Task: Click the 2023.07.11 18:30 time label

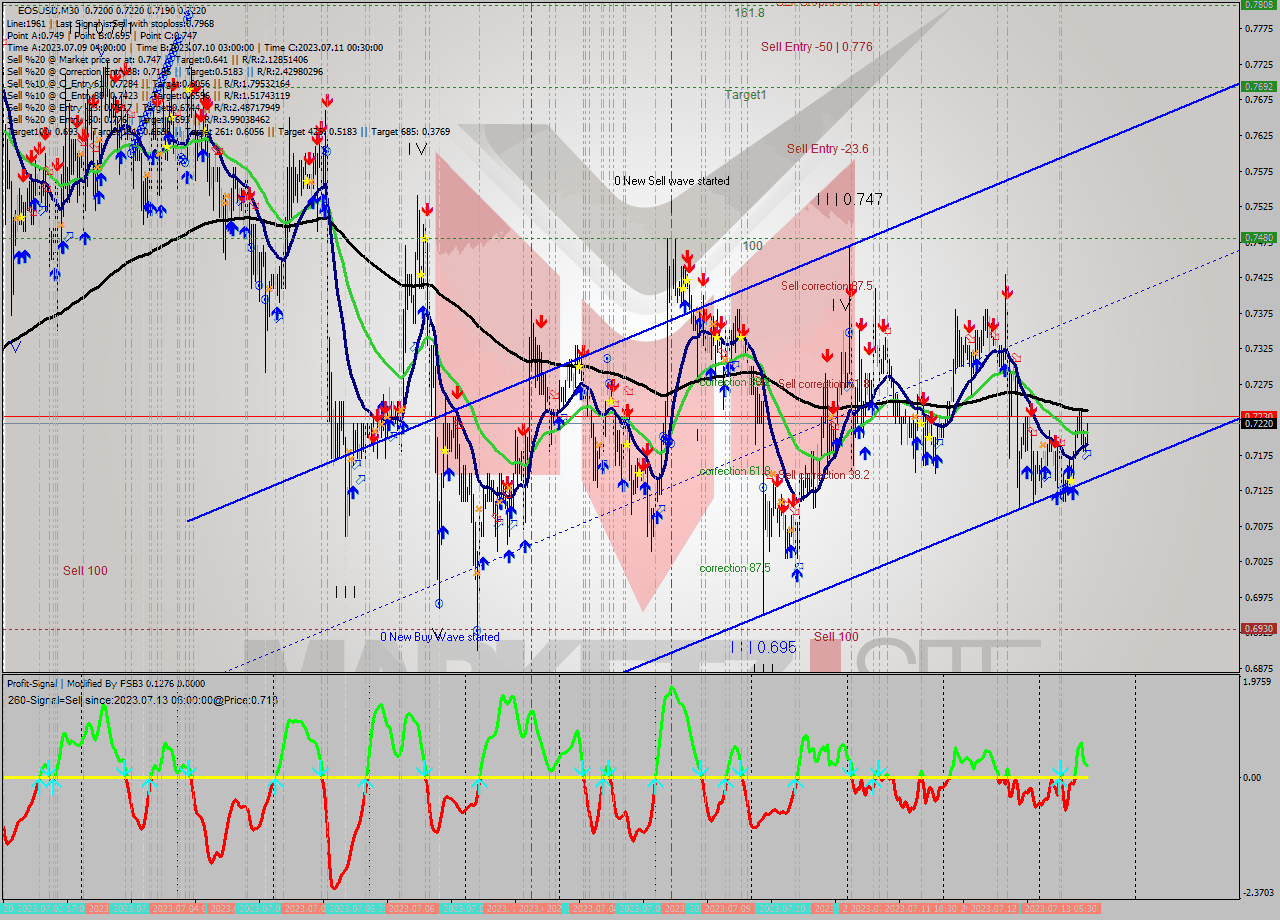Action: (922, 909)
